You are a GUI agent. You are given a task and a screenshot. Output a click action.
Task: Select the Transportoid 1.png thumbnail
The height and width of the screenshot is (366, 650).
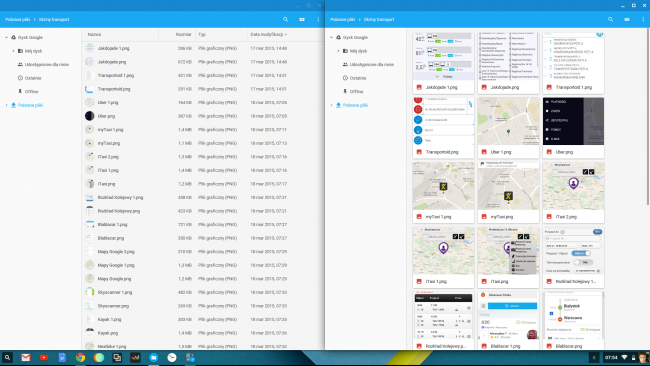(573, 63)
